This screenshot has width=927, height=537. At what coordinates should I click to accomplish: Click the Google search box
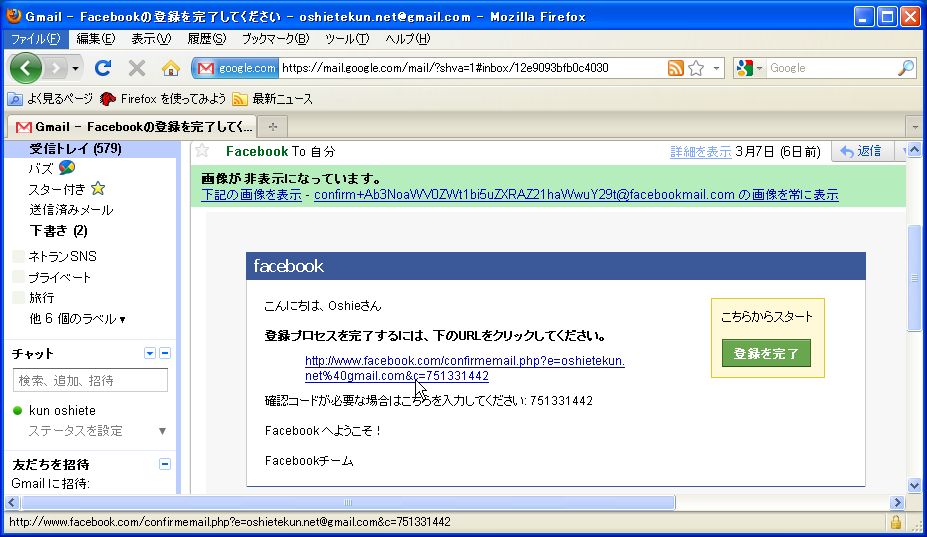(x=831, y=68)
